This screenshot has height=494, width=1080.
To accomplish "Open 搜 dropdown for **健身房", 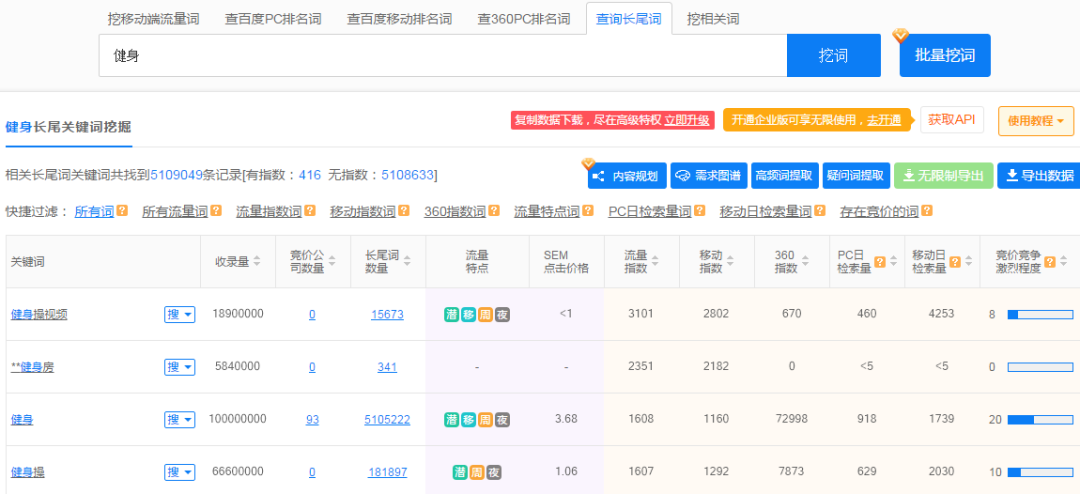I will (x=180, y=367).
